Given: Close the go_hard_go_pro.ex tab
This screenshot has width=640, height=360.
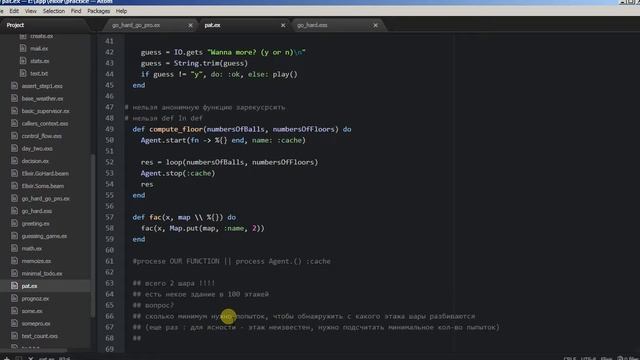Looking at the screenshot, I should coord(190,25).
